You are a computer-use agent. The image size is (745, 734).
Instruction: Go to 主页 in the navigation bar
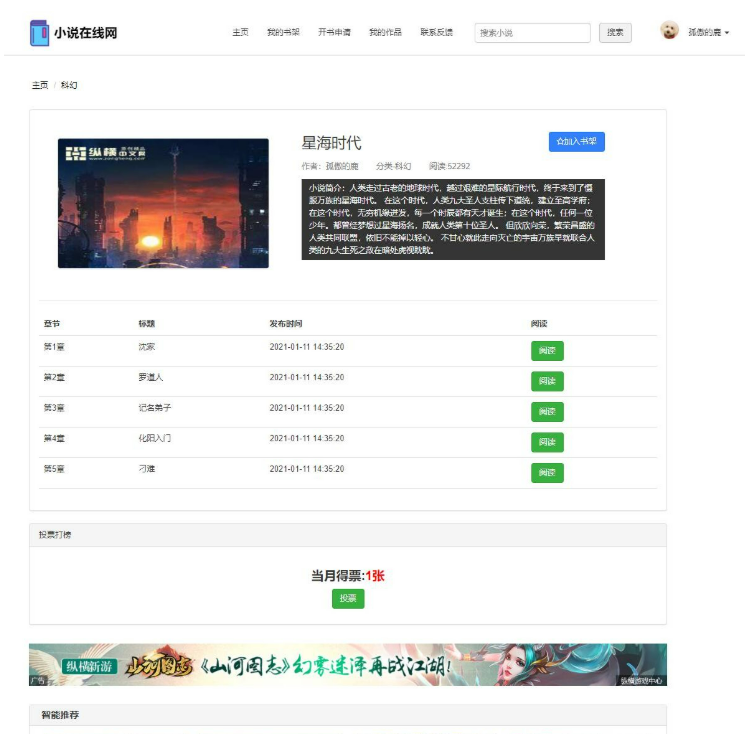point(240,32)
